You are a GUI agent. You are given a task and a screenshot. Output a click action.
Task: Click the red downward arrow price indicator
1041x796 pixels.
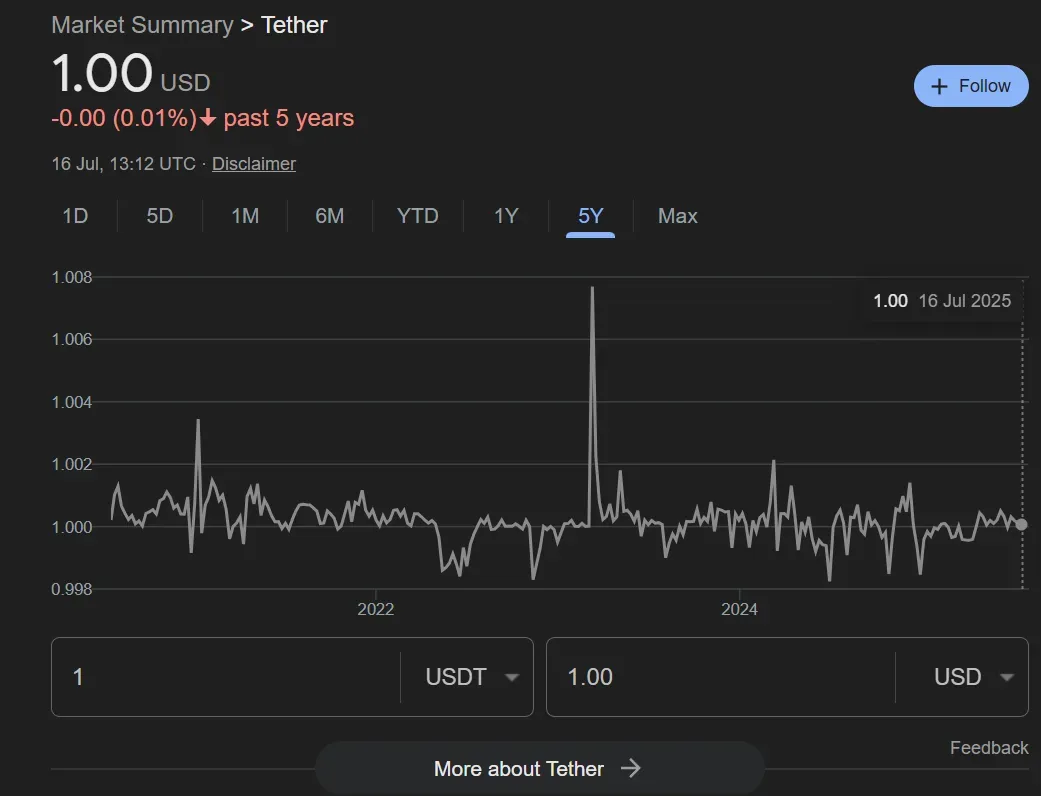[x=208, y=118]
